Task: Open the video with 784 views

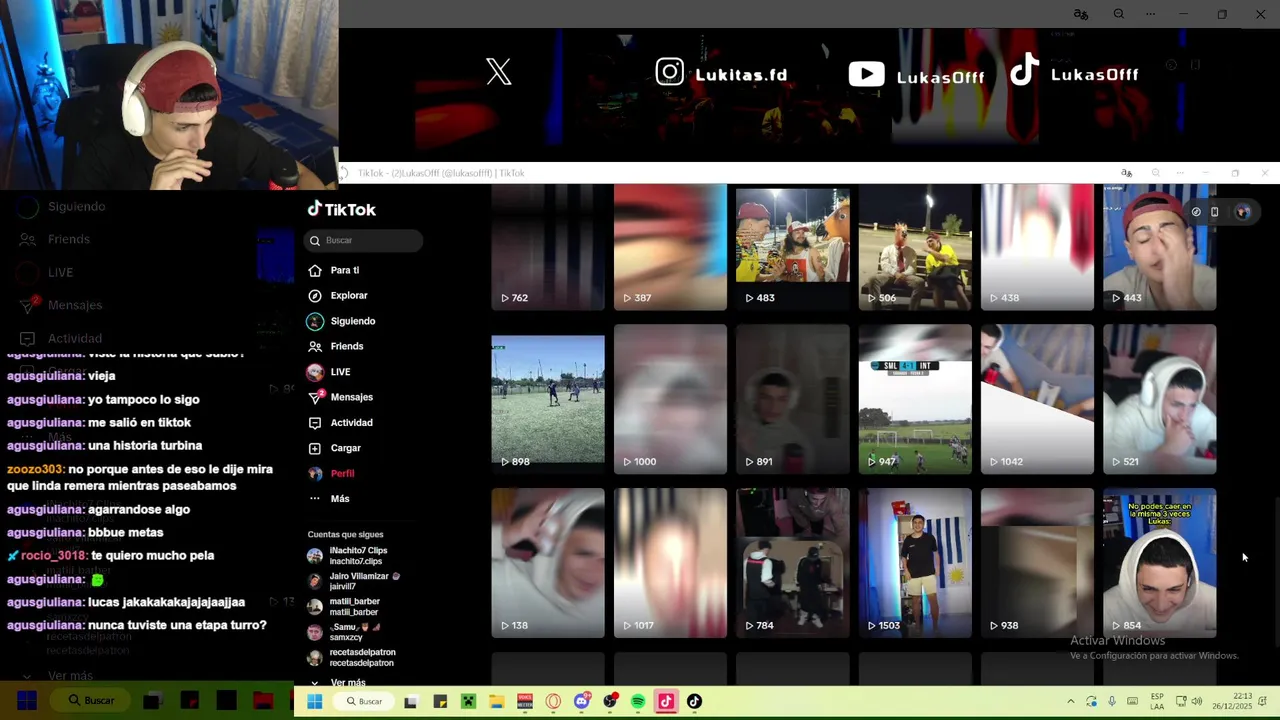Action: point(792,563)
